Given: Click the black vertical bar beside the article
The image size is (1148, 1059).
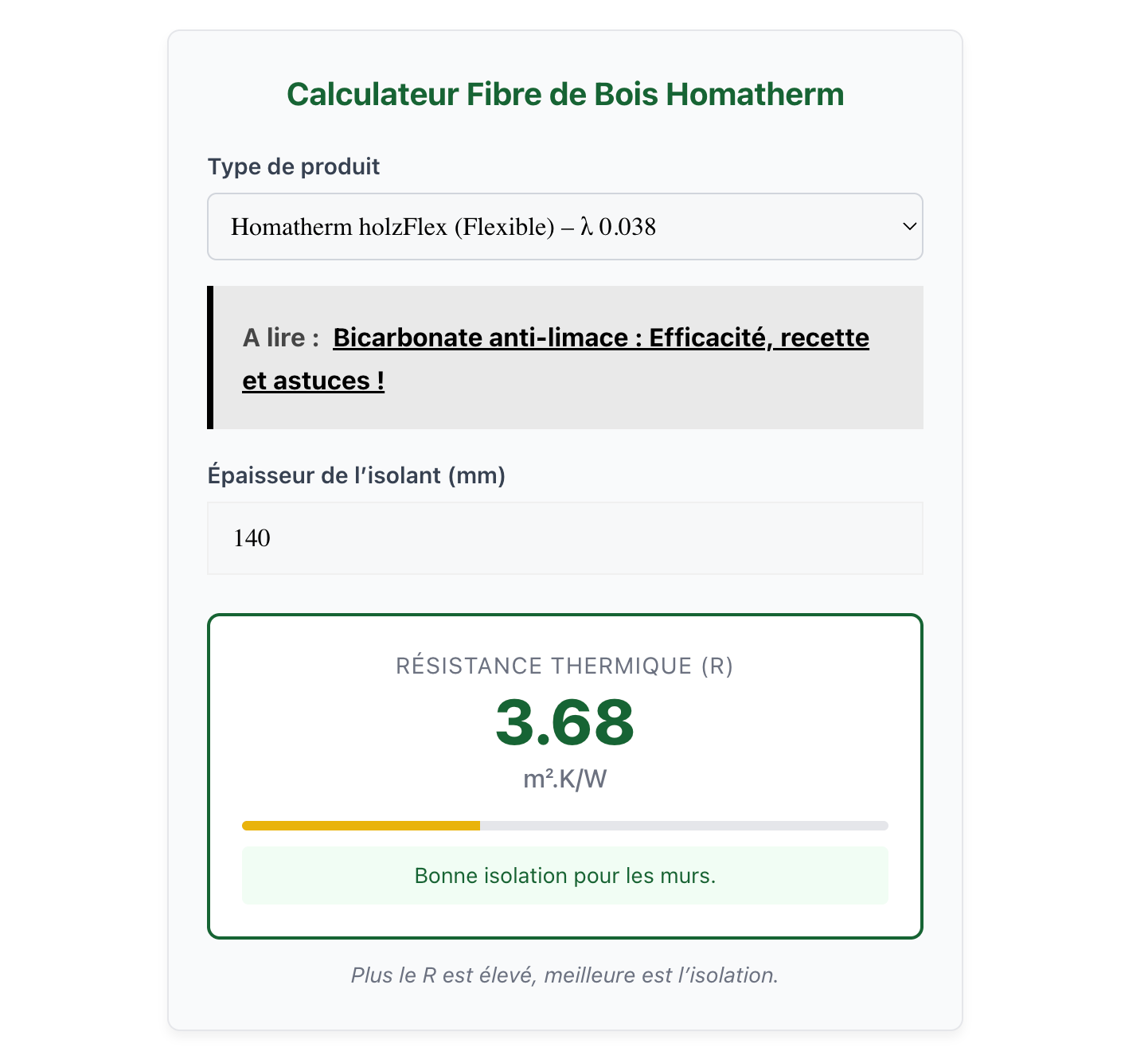Looking at the screenshot, I should [211, 357].
